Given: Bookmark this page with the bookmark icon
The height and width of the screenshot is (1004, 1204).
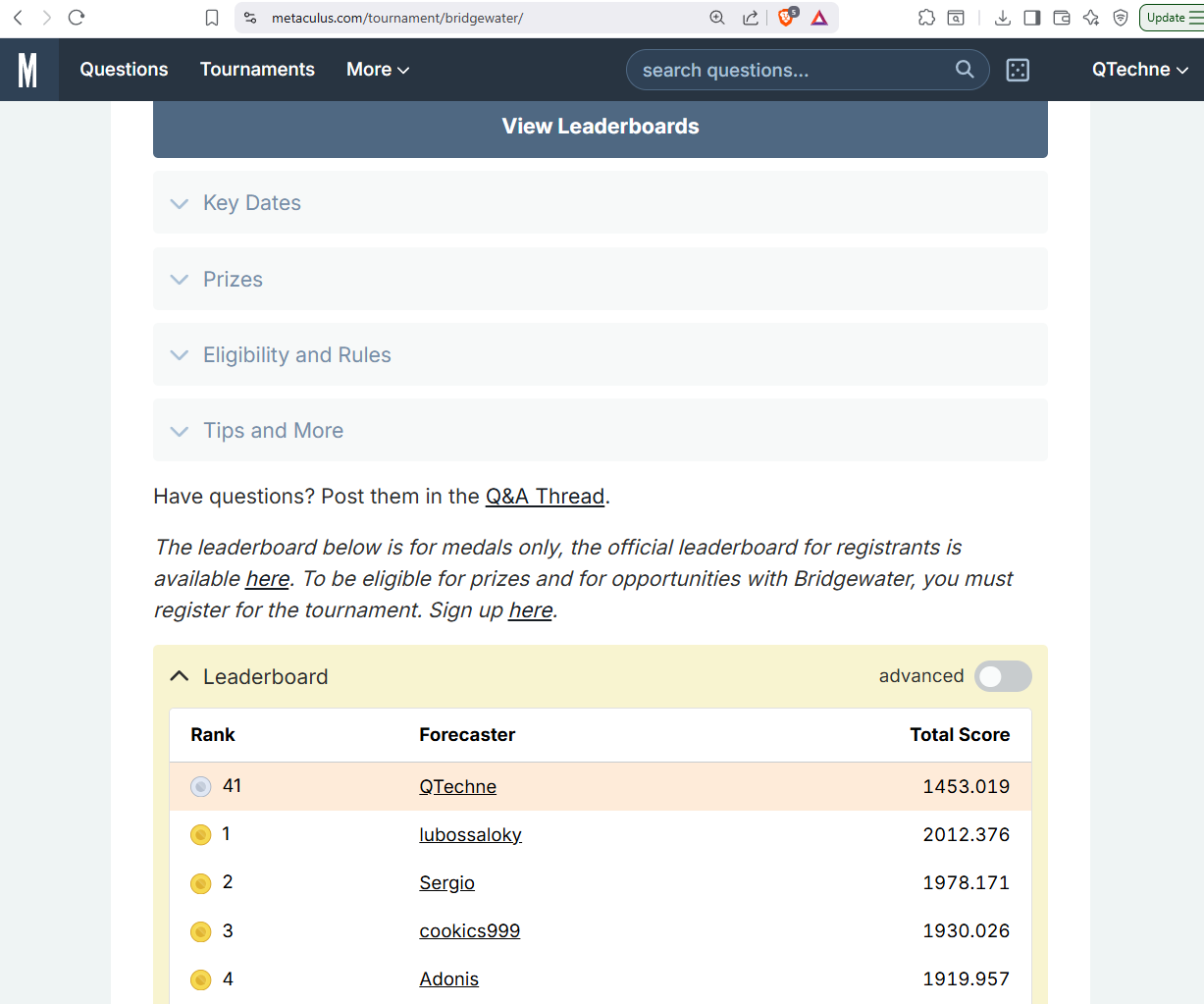Looking at the screenshot, I should [212, 18].
